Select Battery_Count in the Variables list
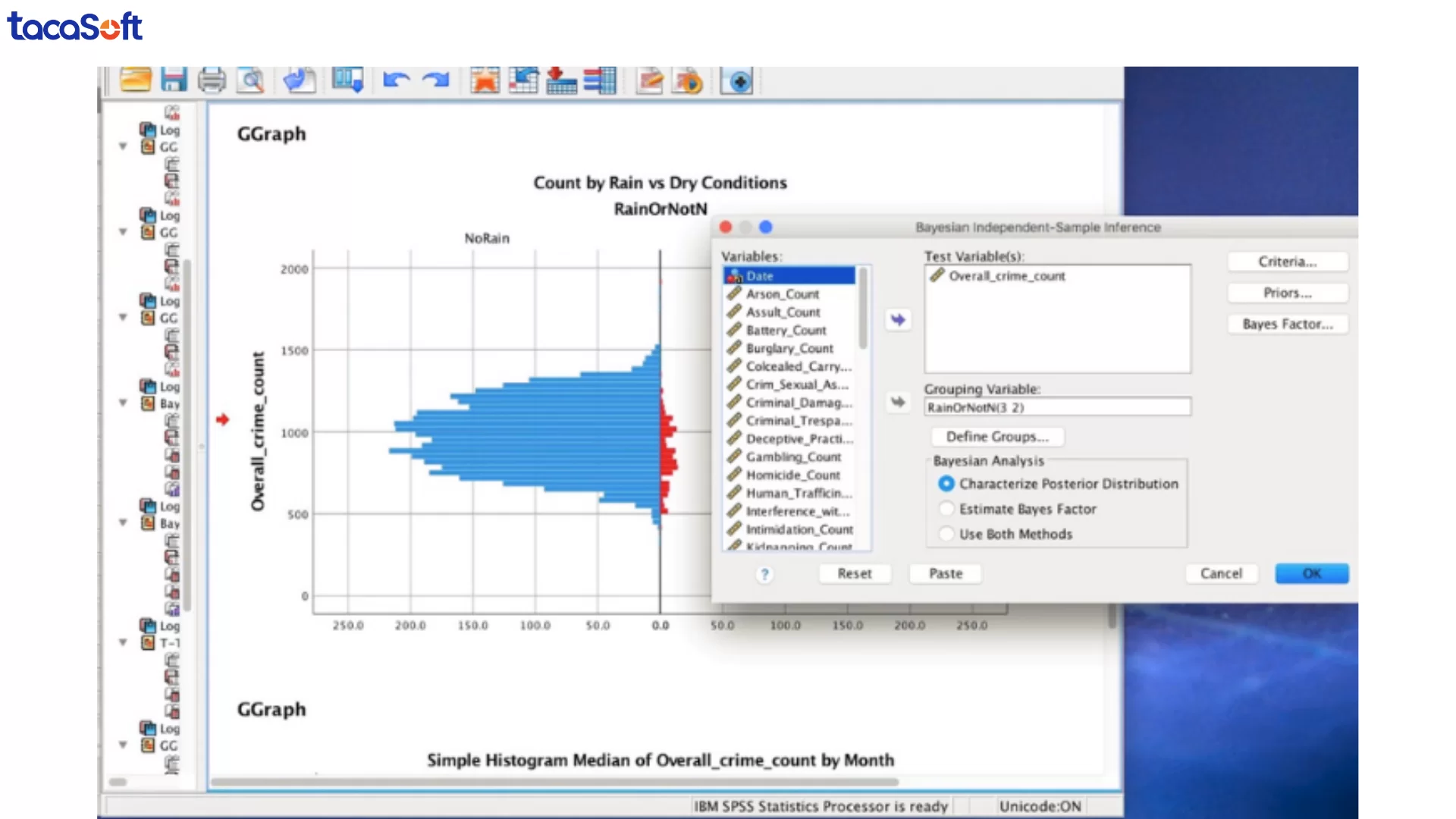The width and height of the screenshot is (1456, 819). (x=786, y=330)
